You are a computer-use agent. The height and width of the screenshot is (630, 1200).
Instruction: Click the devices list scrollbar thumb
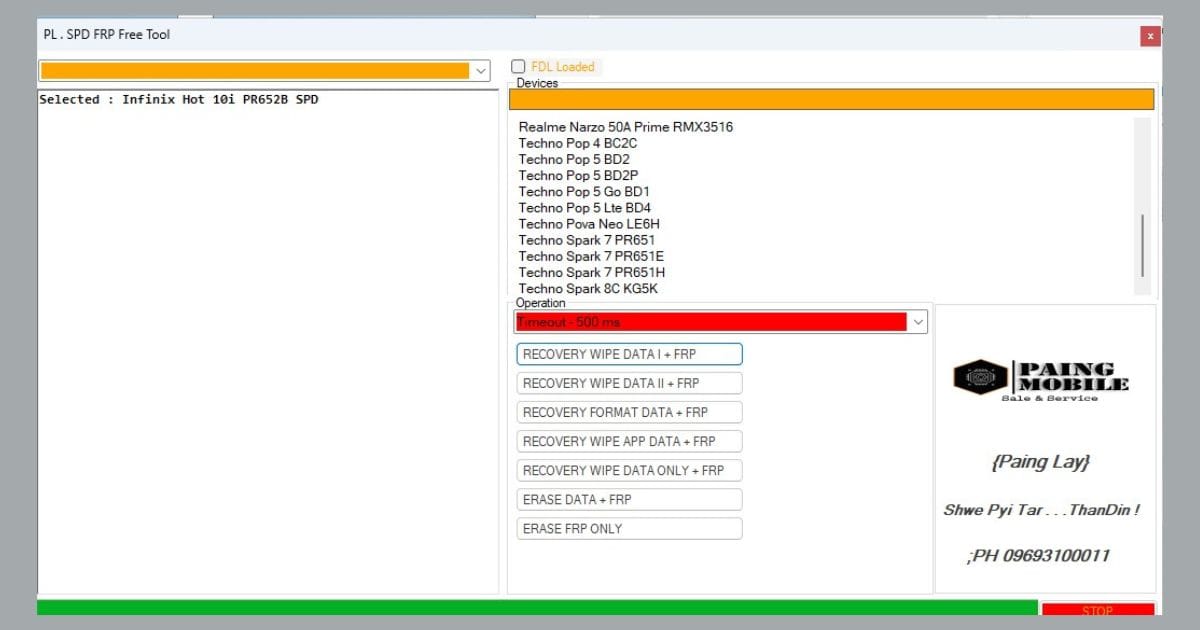[1142, 245]
